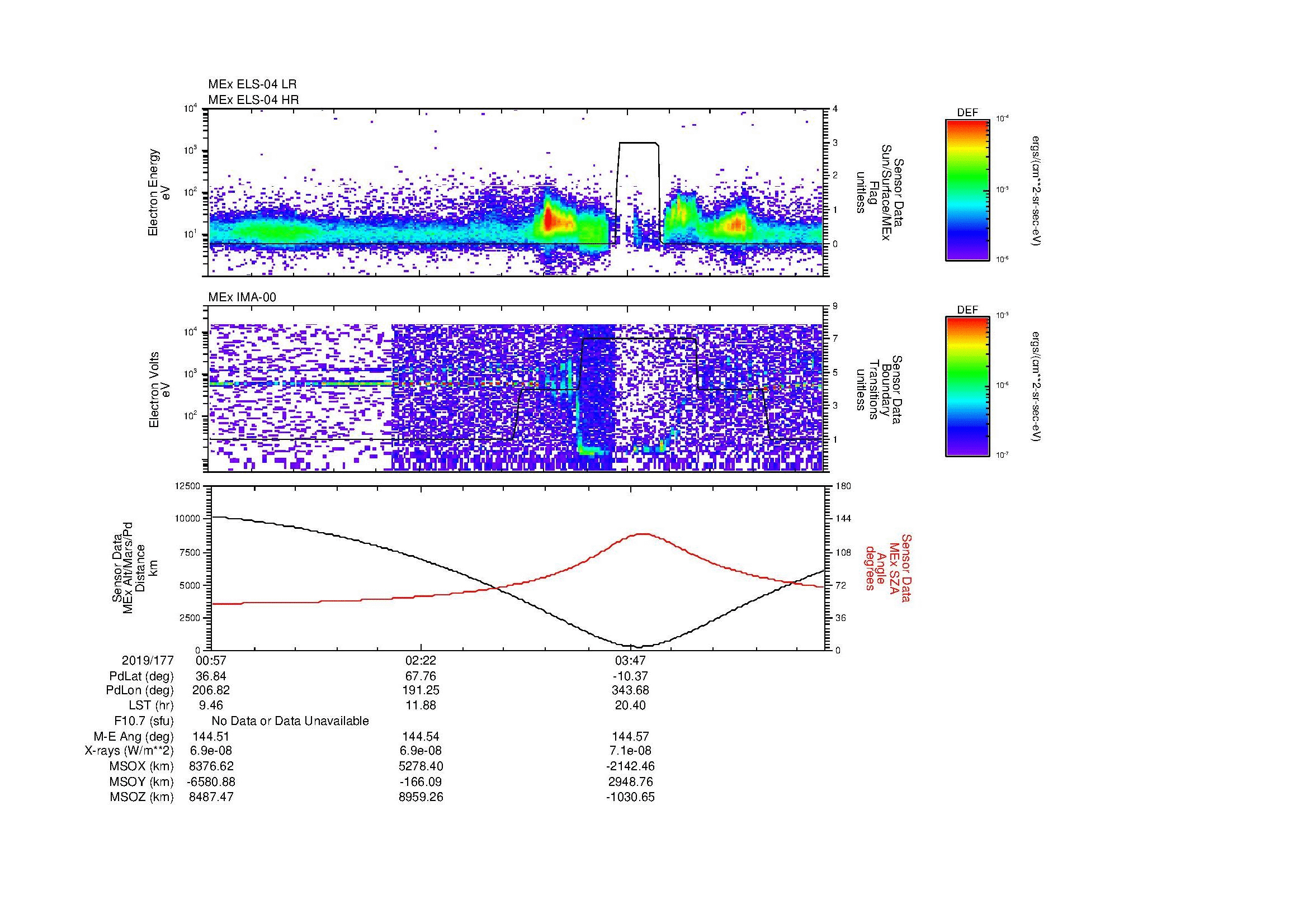1308x924 pixels.
Task: Click the PdLat value 36.84
Action: pos(211,676)
